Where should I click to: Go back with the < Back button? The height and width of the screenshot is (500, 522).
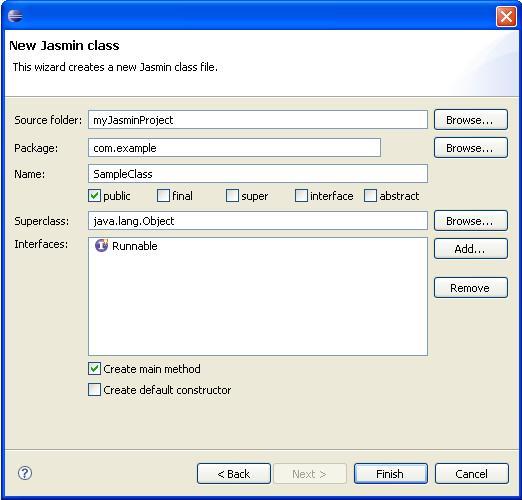point(234,473)
